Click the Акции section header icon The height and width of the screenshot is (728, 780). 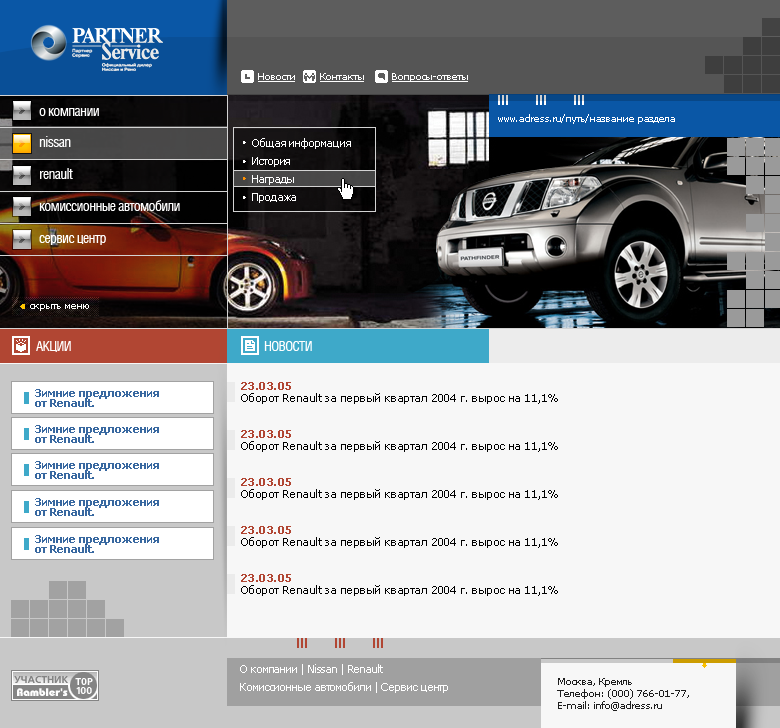point(21,345)
